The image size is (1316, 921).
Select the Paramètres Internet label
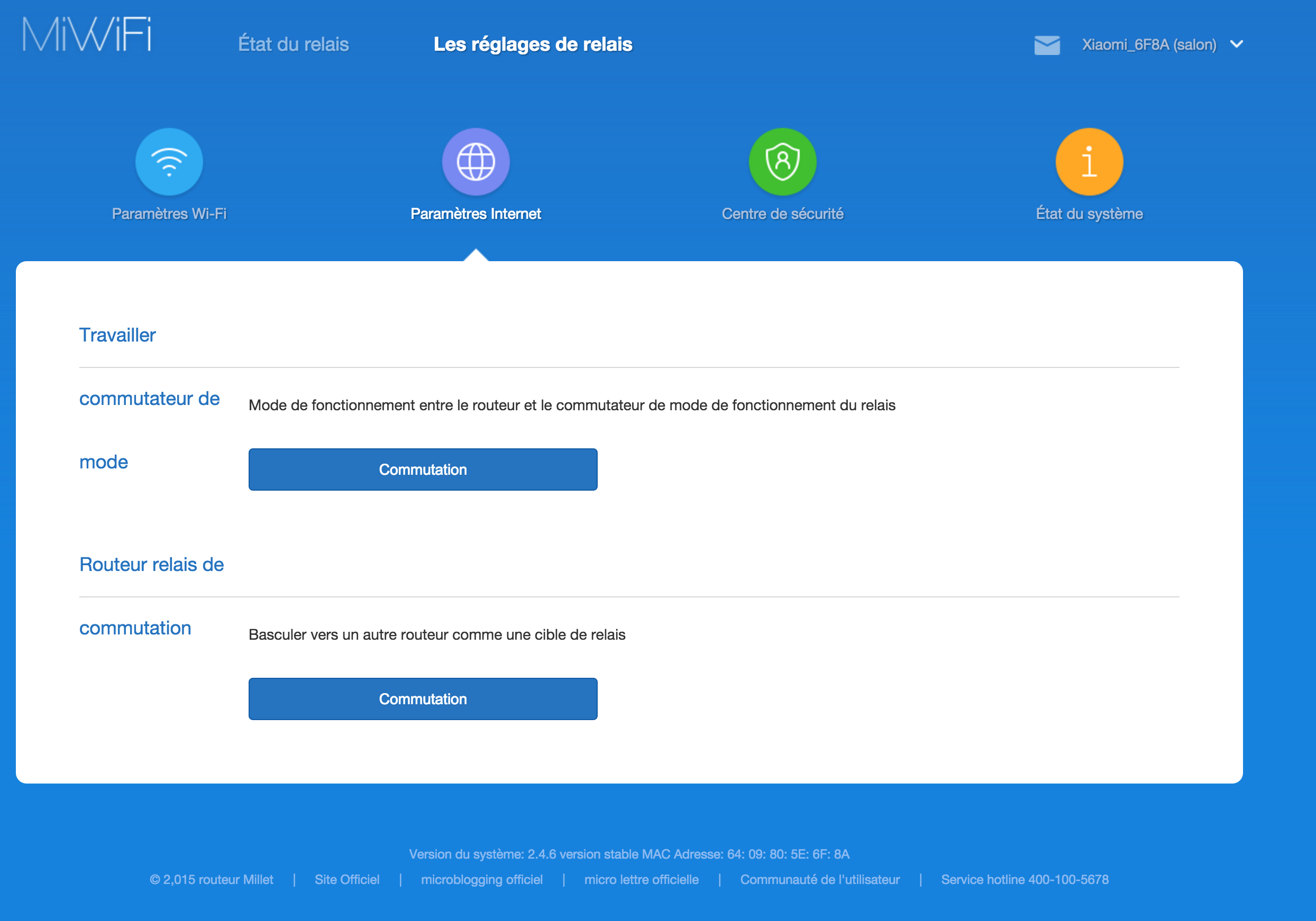pyautogui.click(x=476, y=214)
